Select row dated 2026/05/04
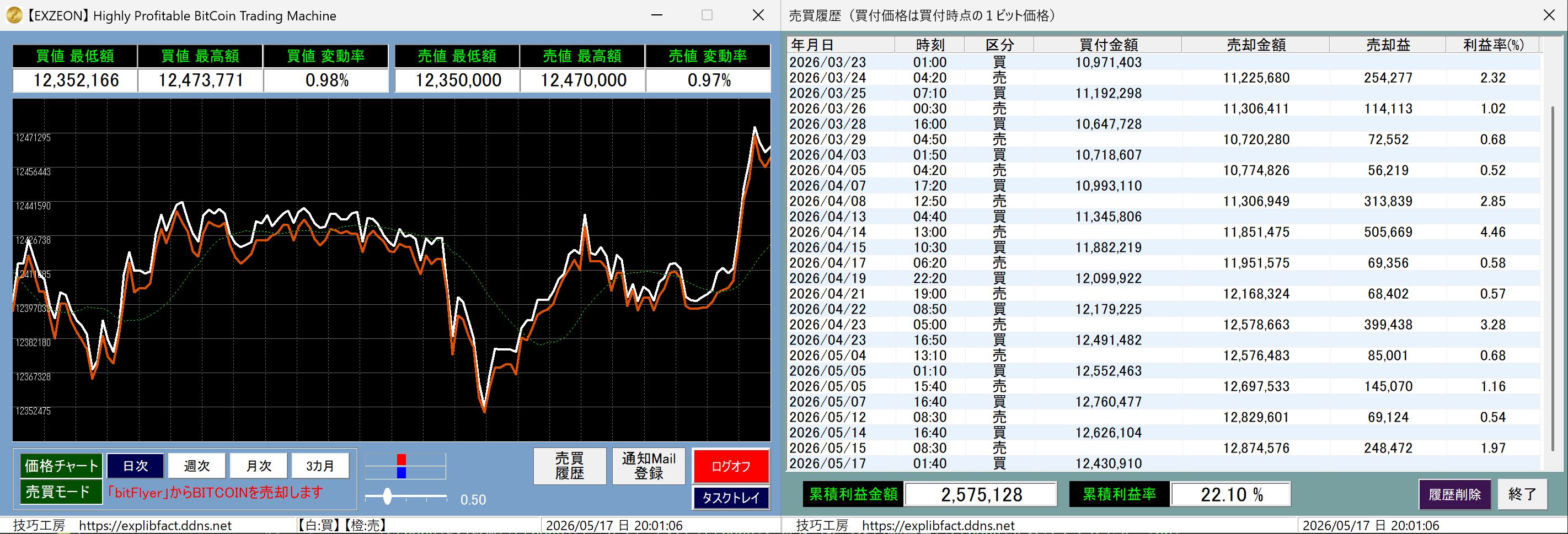 [1164, 355]
